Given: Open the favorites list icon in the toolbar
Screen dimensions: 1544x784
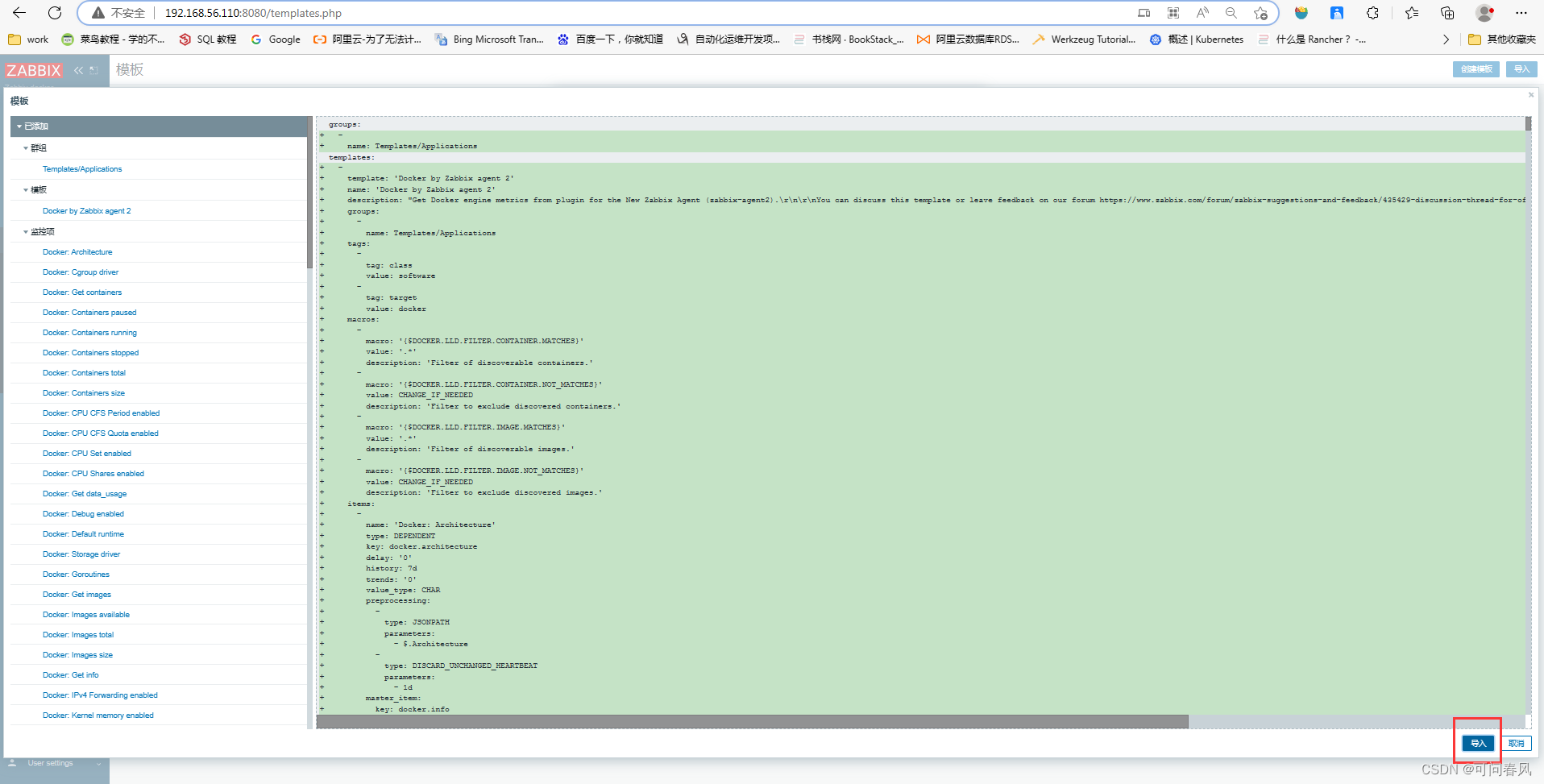Looking at the screenshot, I should click(1411, 13).
